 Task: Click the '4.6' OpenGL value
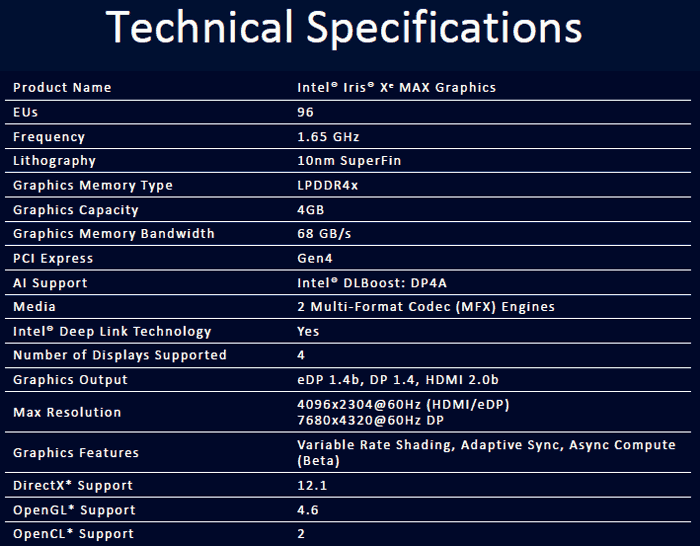308,510
